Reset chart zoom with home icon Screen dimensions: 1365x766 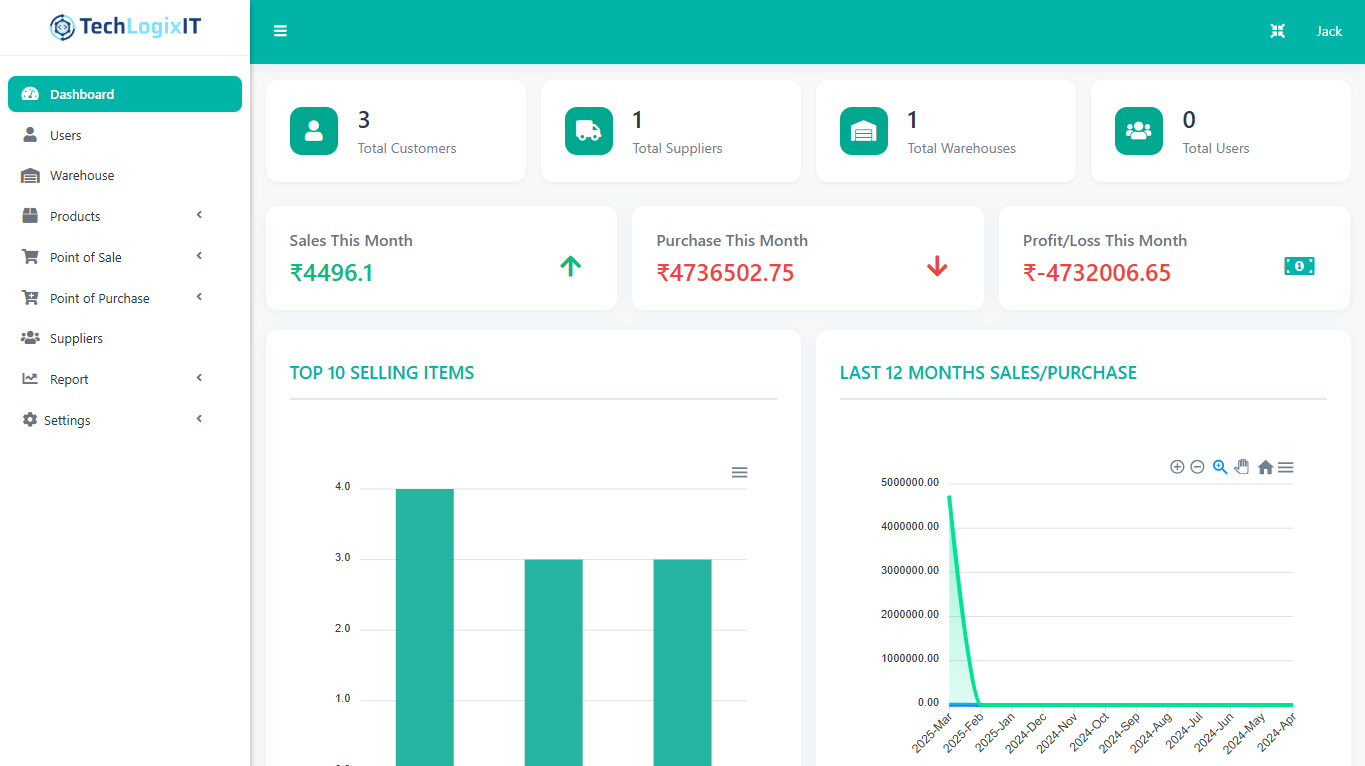pyautogui.click(x=1265, y=467)
